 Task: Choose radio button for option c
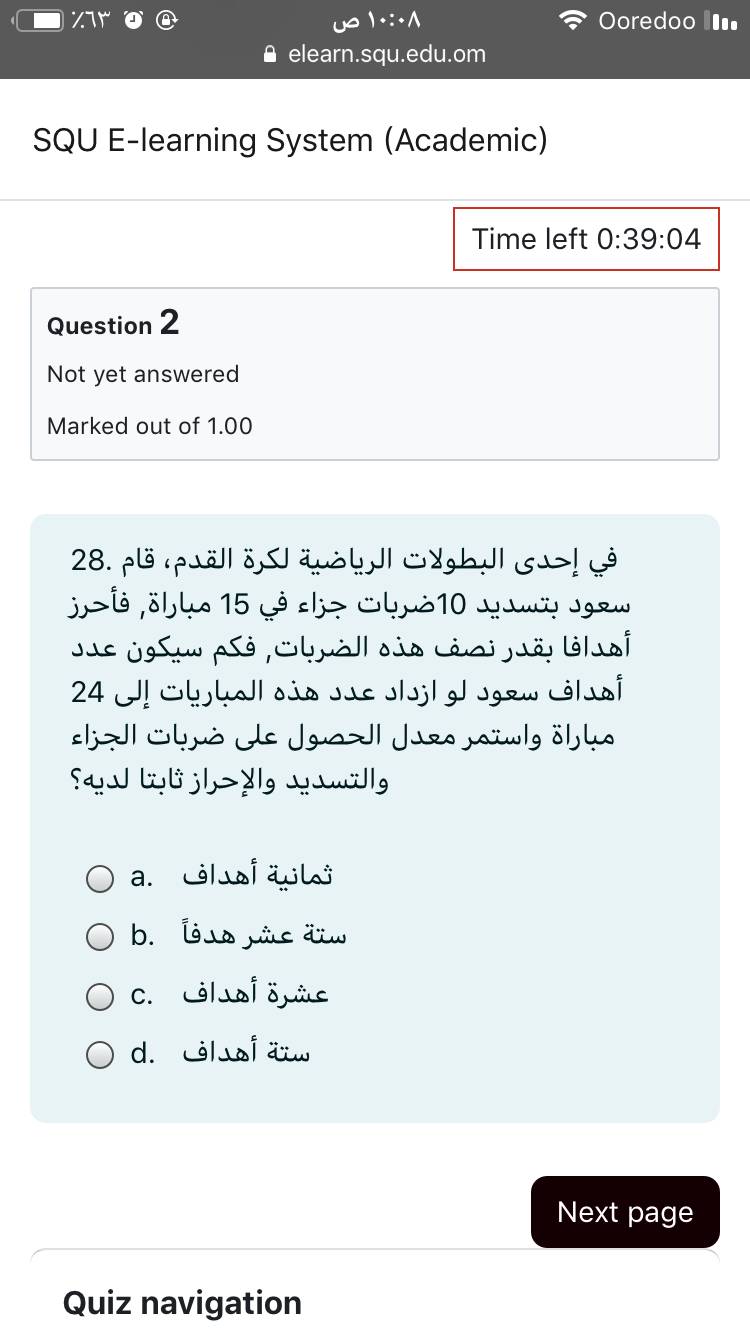point(100,997)
